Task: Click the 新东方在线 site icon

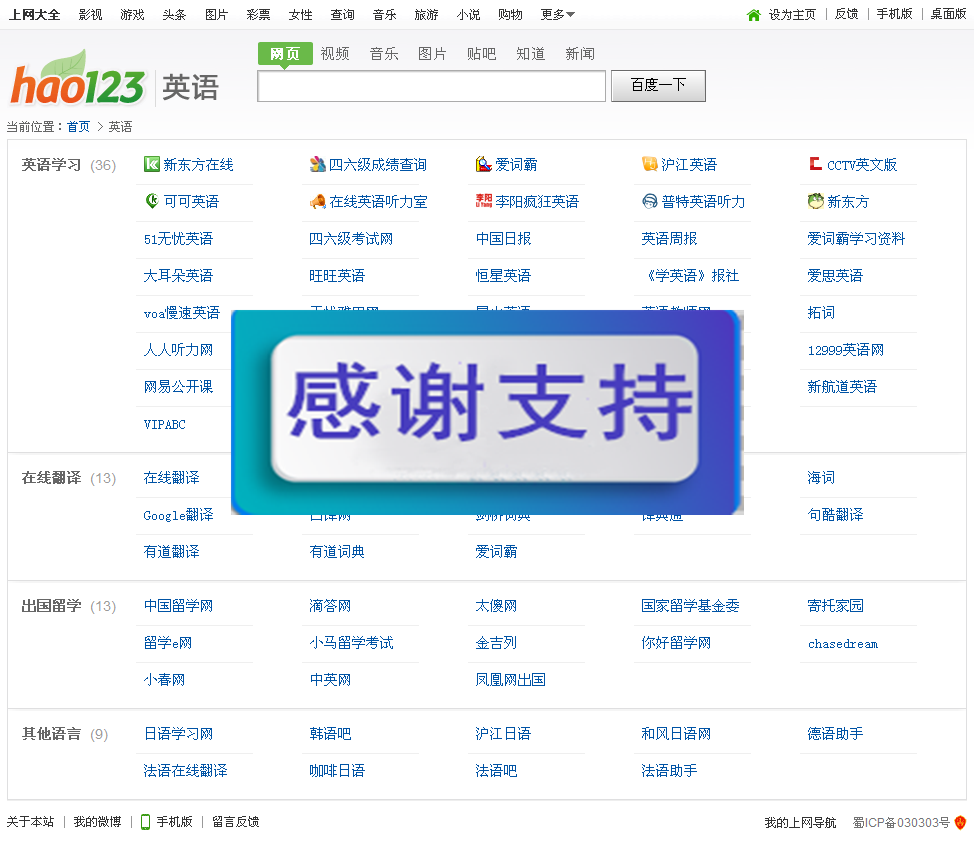Action: tap(152, 164)
